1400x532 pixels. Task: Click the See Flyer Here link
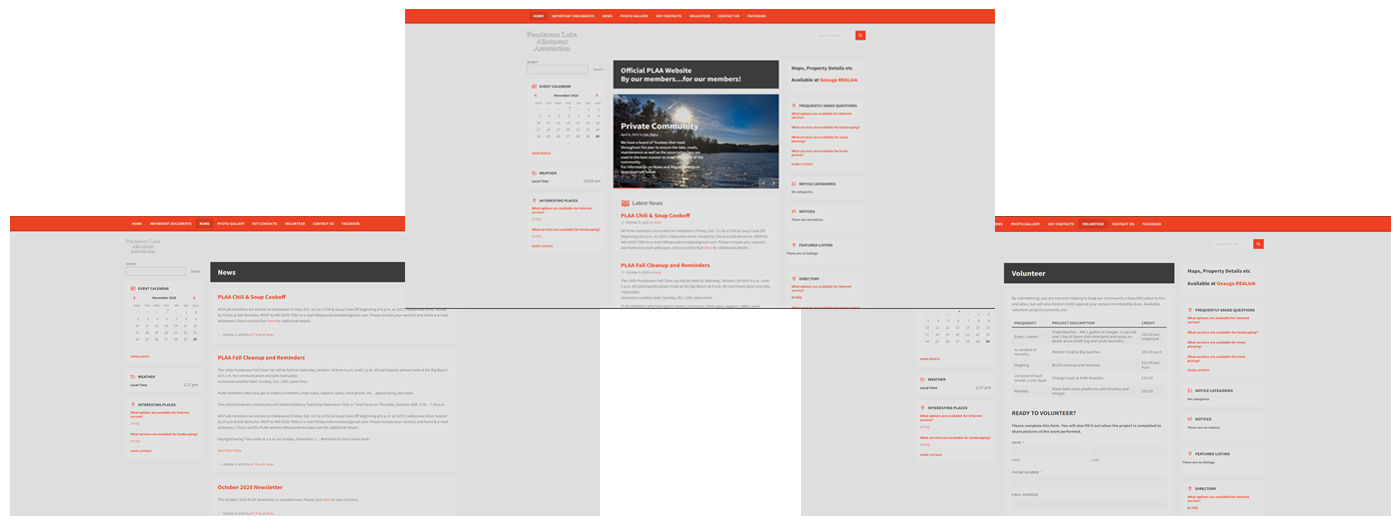click(229, 450)
